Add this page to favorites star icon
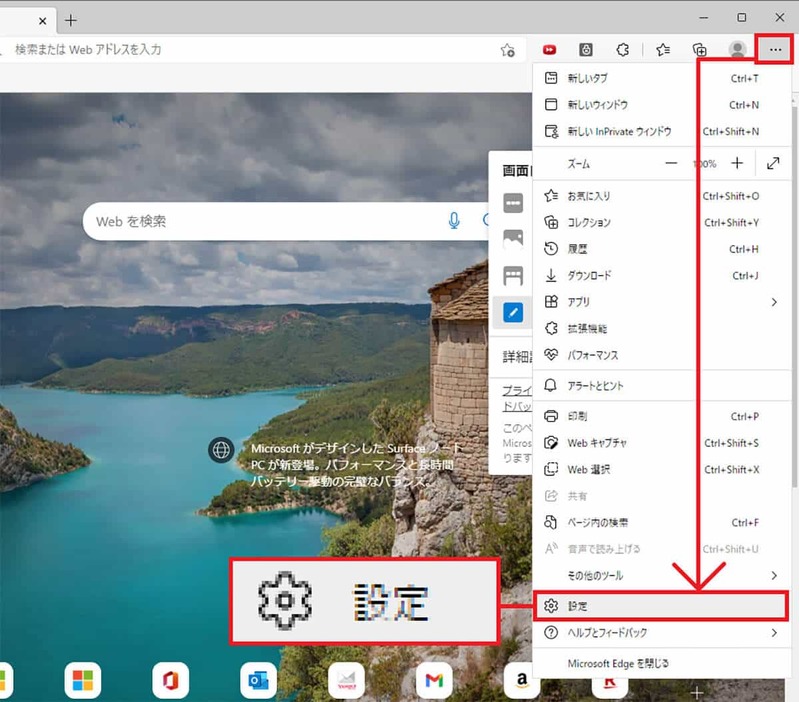Viewport: 799px width, 702px height. (x=507, y=50)
